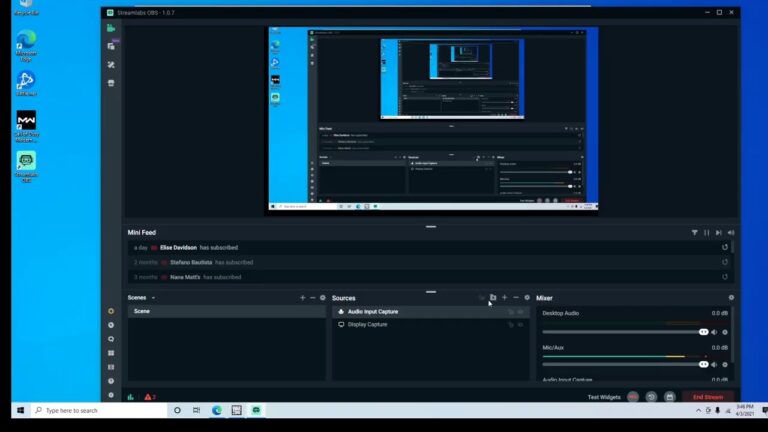Click the stream preview display area
This screenshot has width=768, height=432.
433,119
